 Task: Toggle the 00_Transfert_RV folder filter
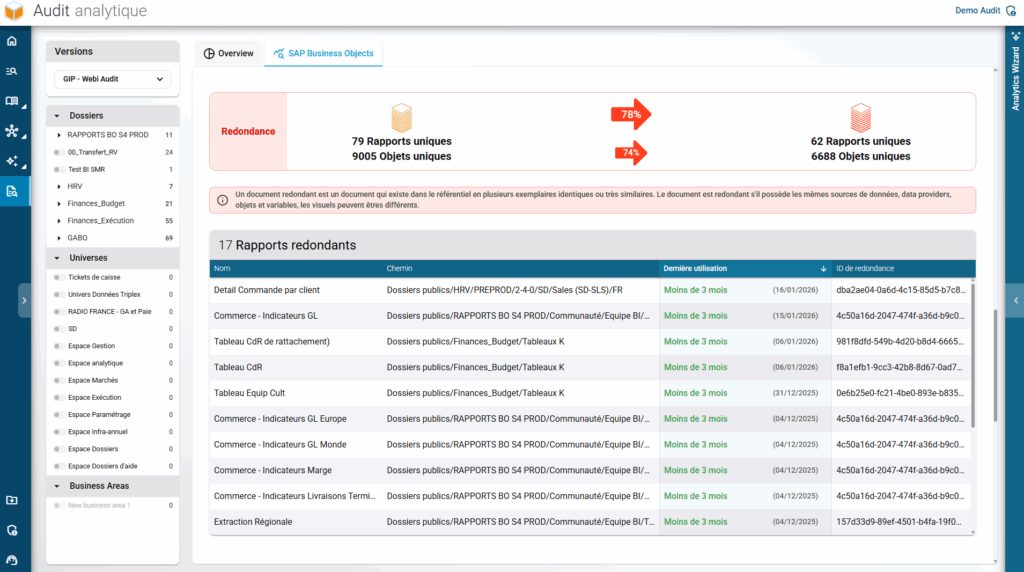pyautogui.click(x=59, y=152)
